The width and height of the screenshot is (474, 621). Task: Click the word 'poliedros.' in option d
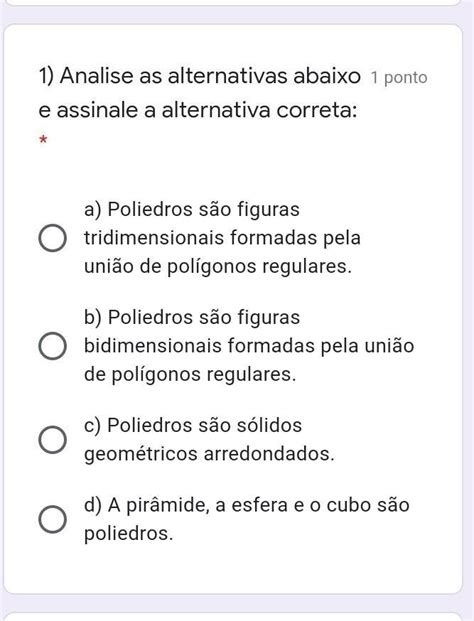129,533
